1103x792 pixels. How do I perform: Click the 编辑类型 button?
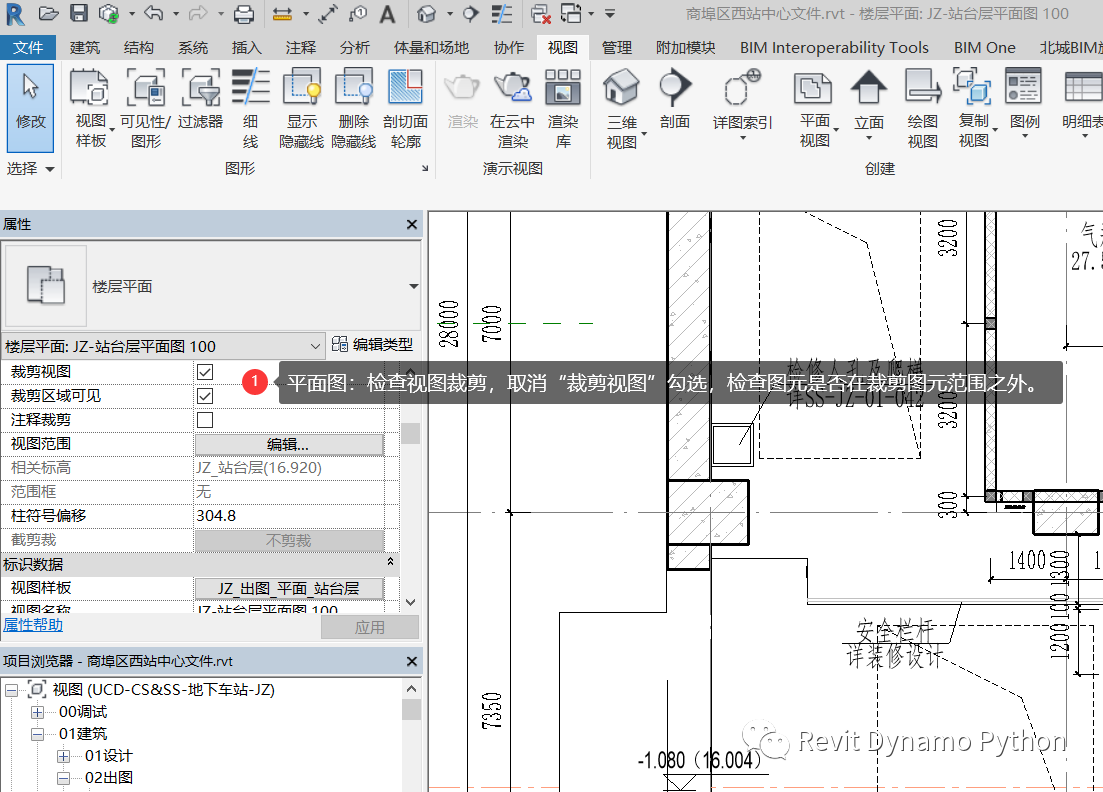[372, 345]
